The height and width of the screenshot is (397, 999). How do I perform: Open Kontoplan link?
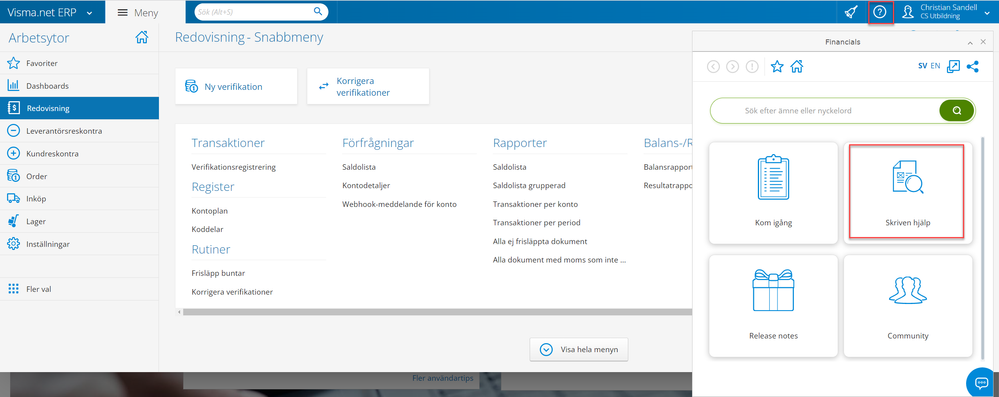[x=210, y=210]
